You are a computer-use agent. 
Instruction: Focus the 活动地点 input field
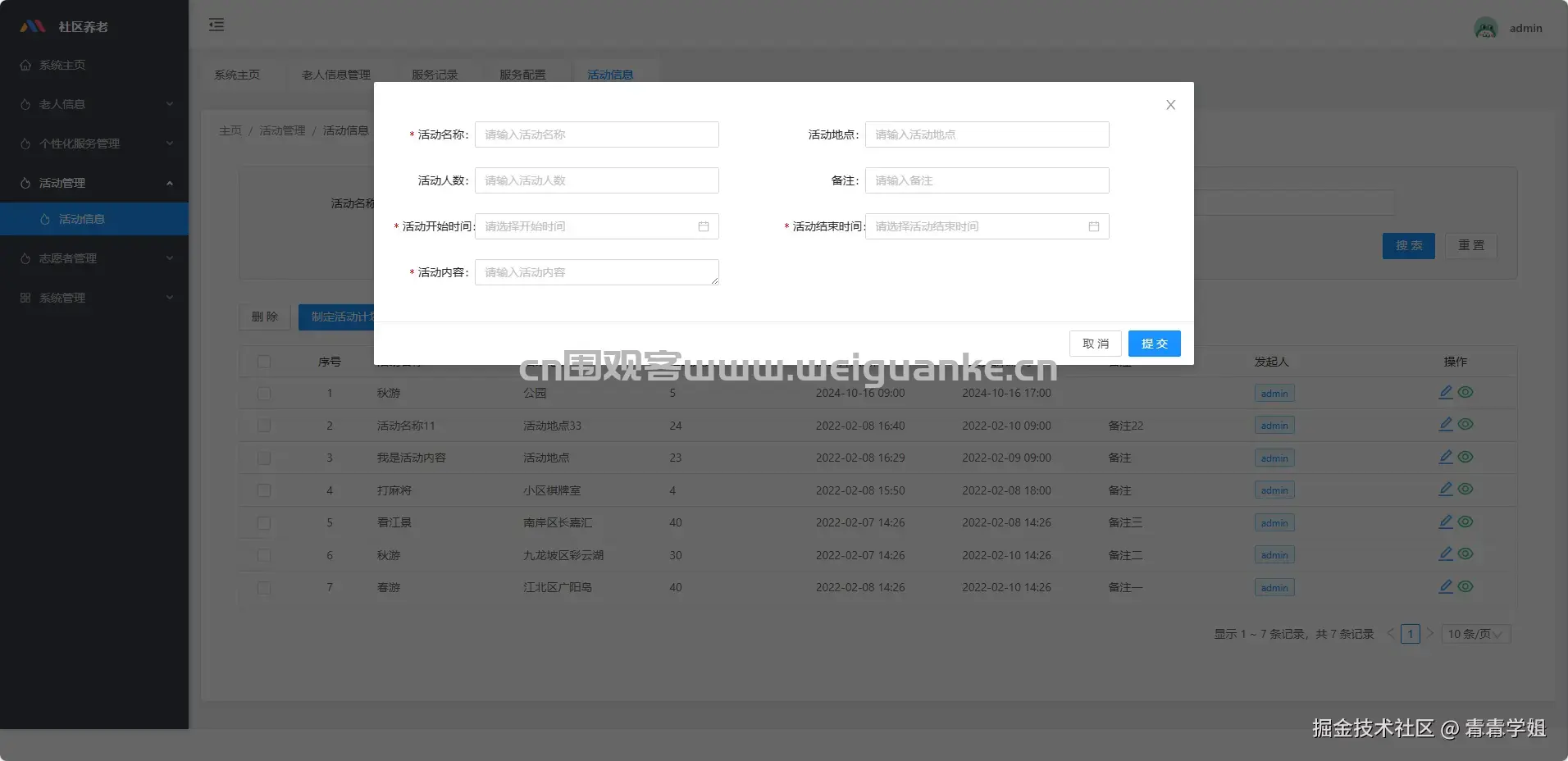[x=987, y=134]
